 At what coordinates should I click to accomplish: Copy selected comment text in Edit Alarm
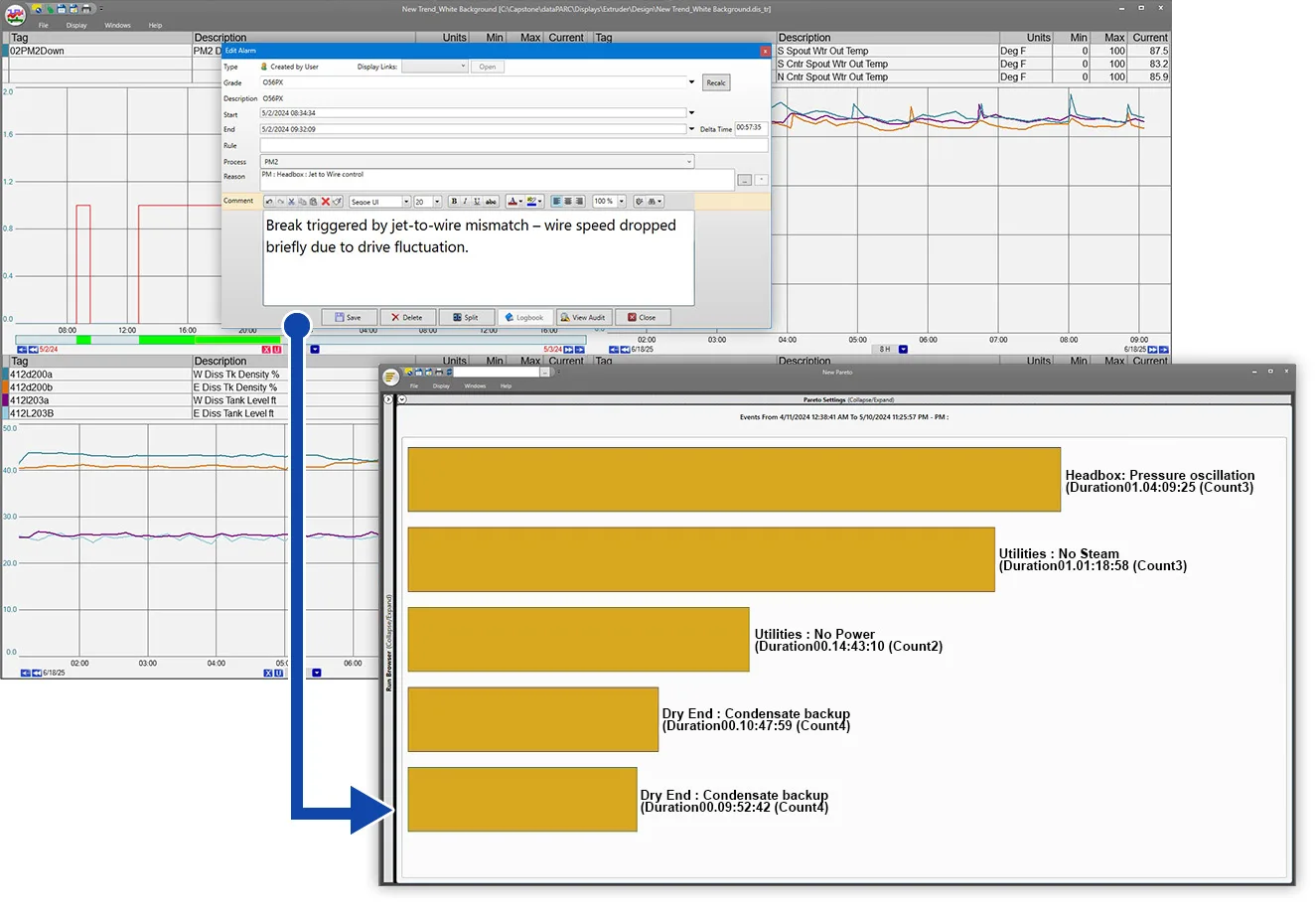[303, 202]
